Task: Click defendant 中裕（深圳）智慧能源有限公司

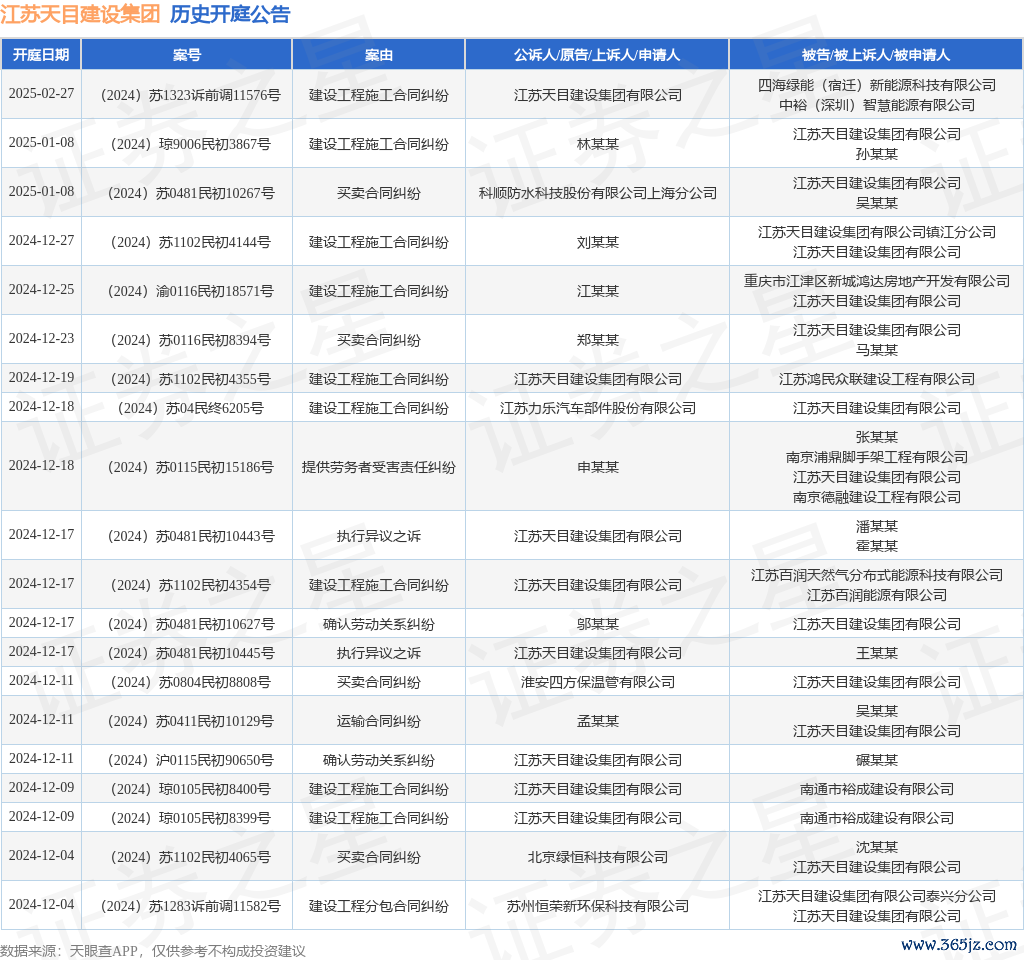Action: 876,105
